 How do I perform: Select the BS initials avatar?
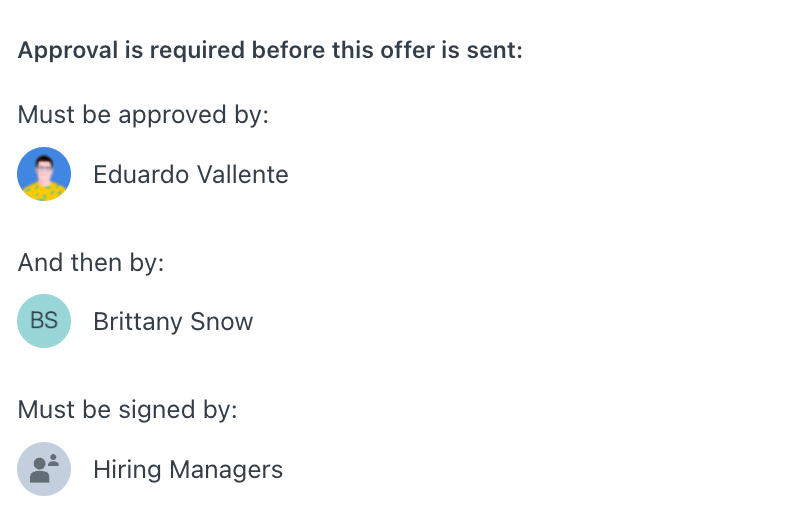44,321
